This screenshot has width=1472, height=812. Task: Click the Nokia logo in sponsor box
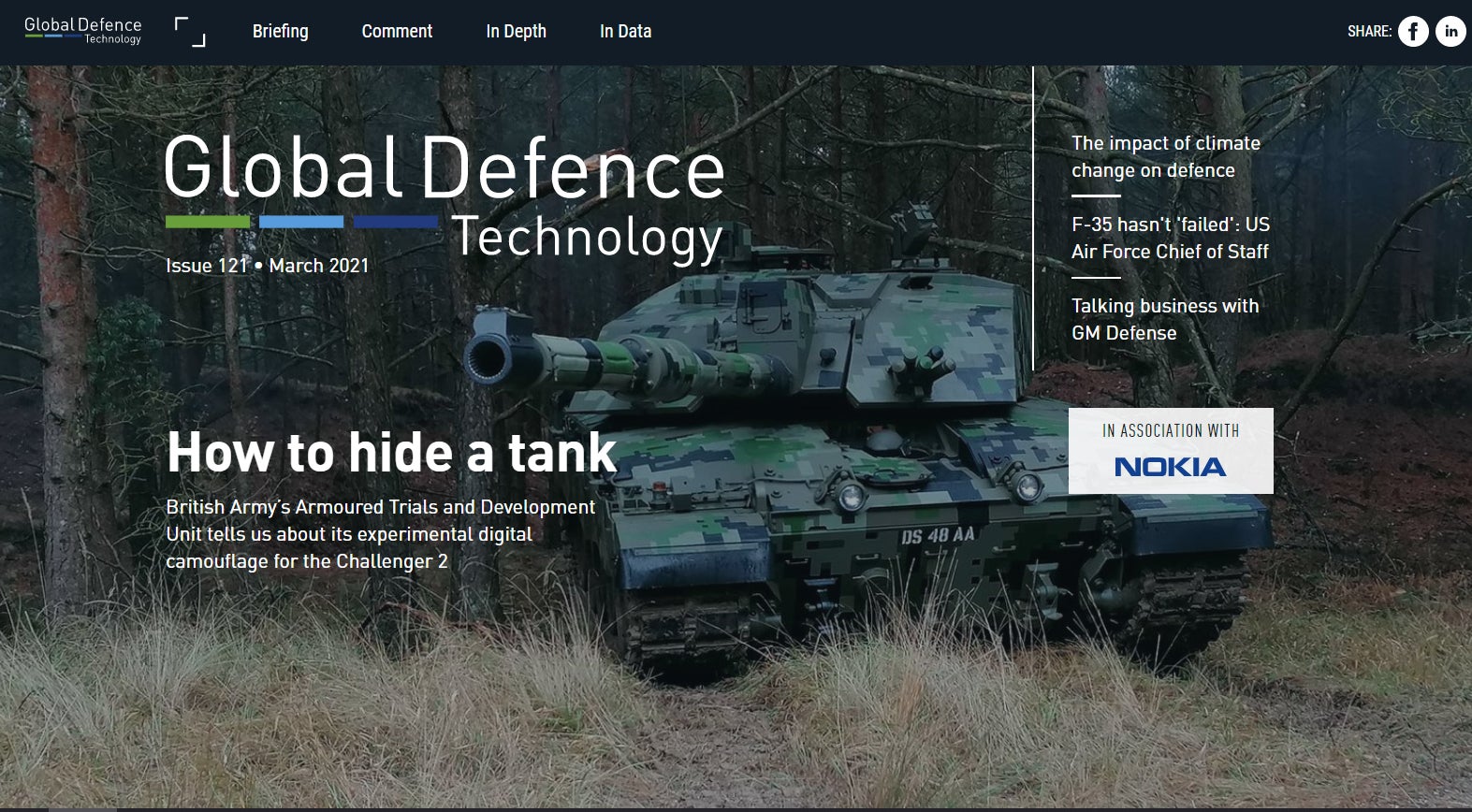tap(1170, 467)
